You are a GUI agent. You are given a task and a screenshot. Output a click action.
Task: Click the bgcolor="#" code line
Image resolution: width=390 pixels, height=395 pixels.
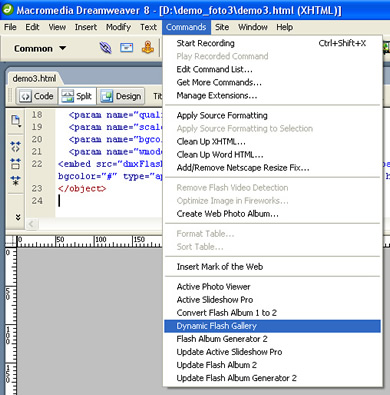click(x=110, y=176)
